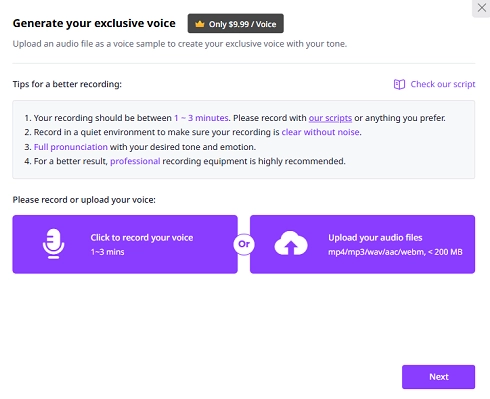Viewport: 490px width, 399px height.
Task: Click the professional highlighted word
Action: [135, 161]
